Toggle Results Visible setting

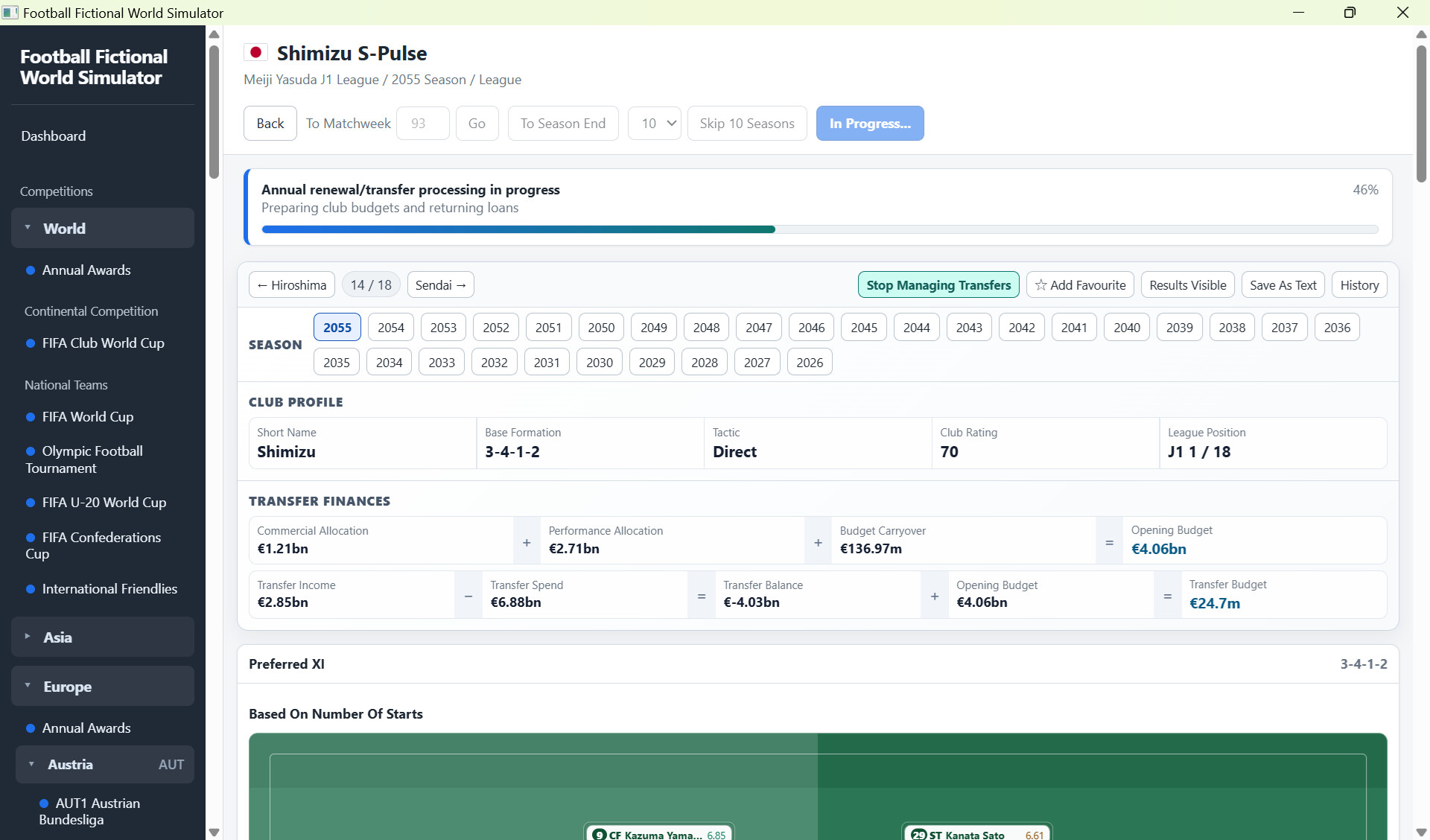coord(1188,285)
